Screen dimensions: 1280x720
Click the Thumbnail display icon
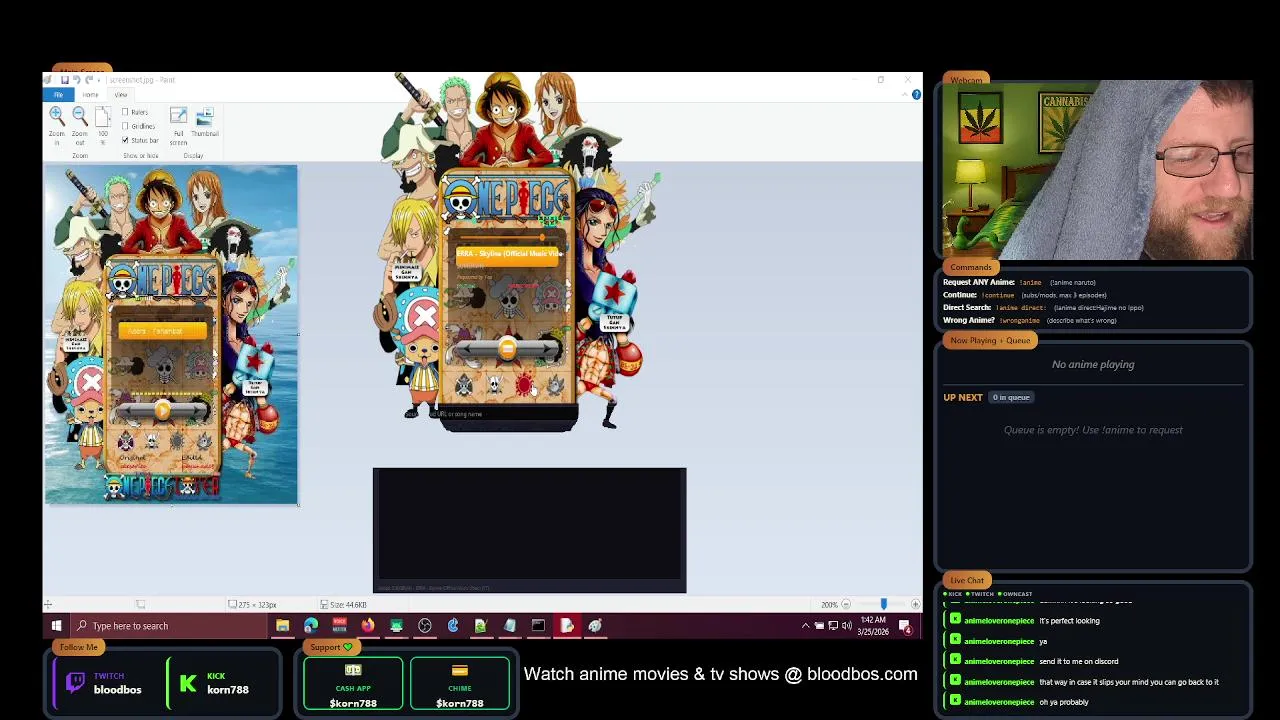204,116
